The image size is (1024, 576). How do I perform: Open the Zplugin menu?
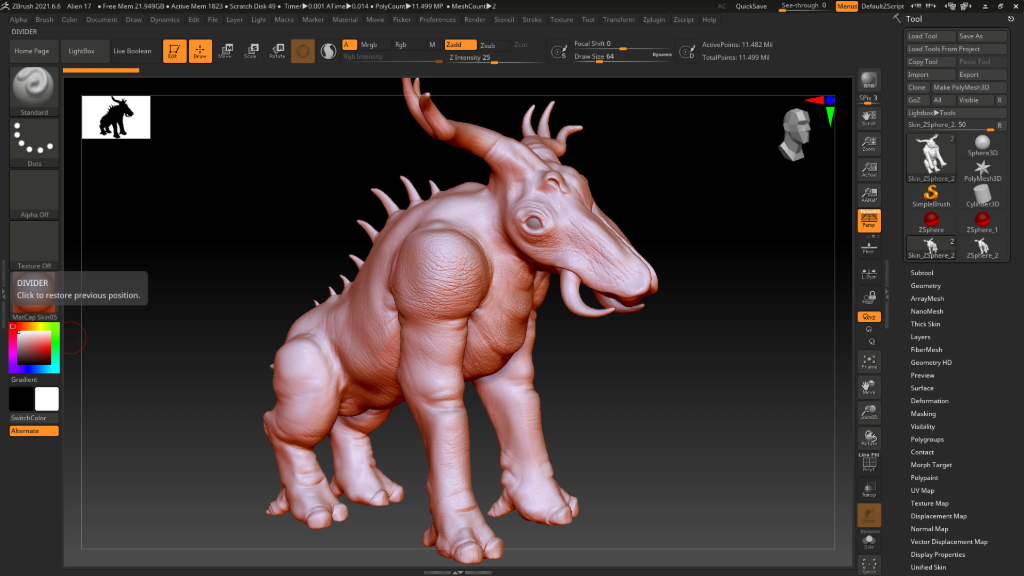click(654, 20)
